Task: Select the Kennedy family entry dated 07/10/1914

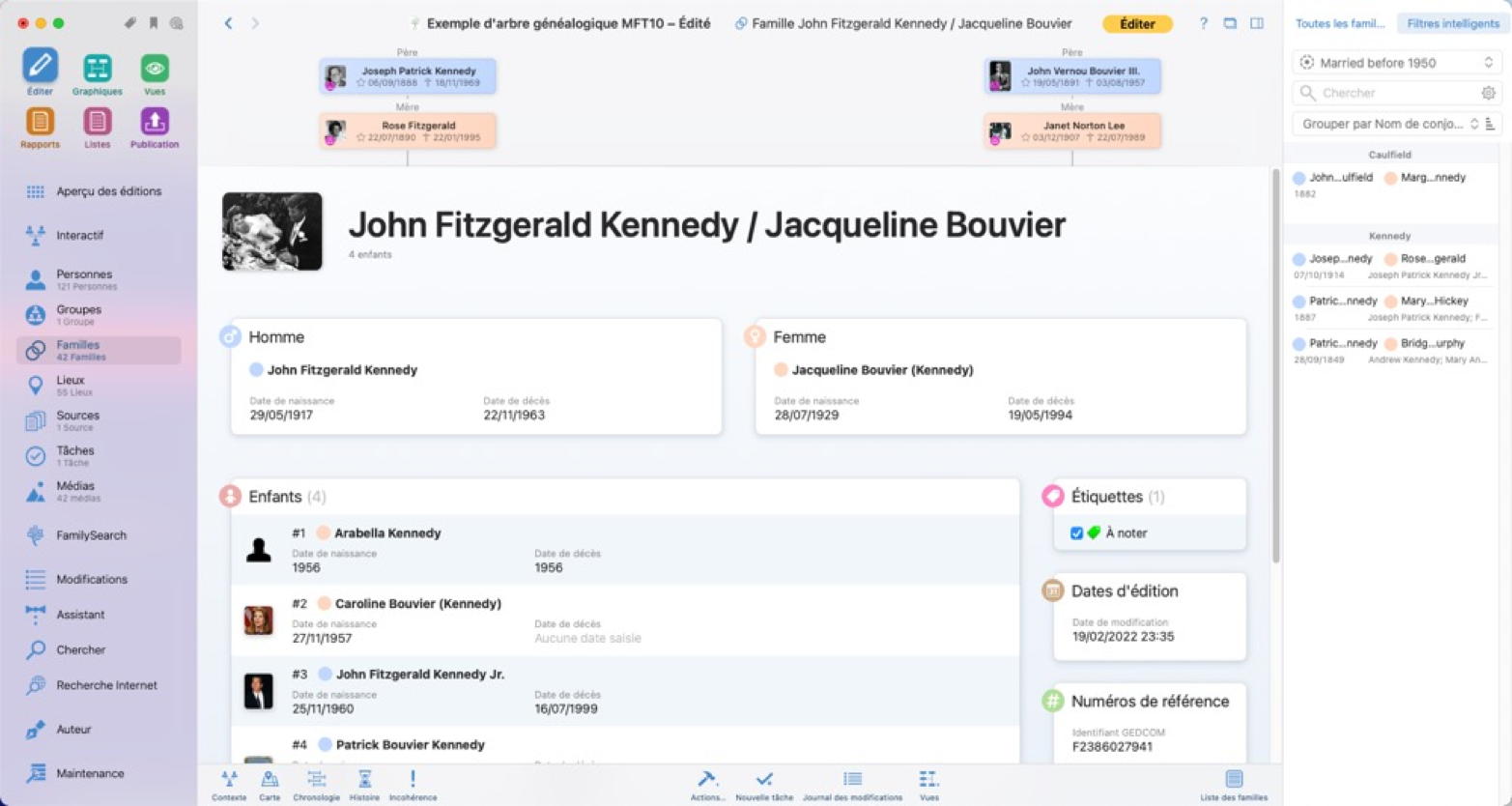Action: click(1390, 266)
